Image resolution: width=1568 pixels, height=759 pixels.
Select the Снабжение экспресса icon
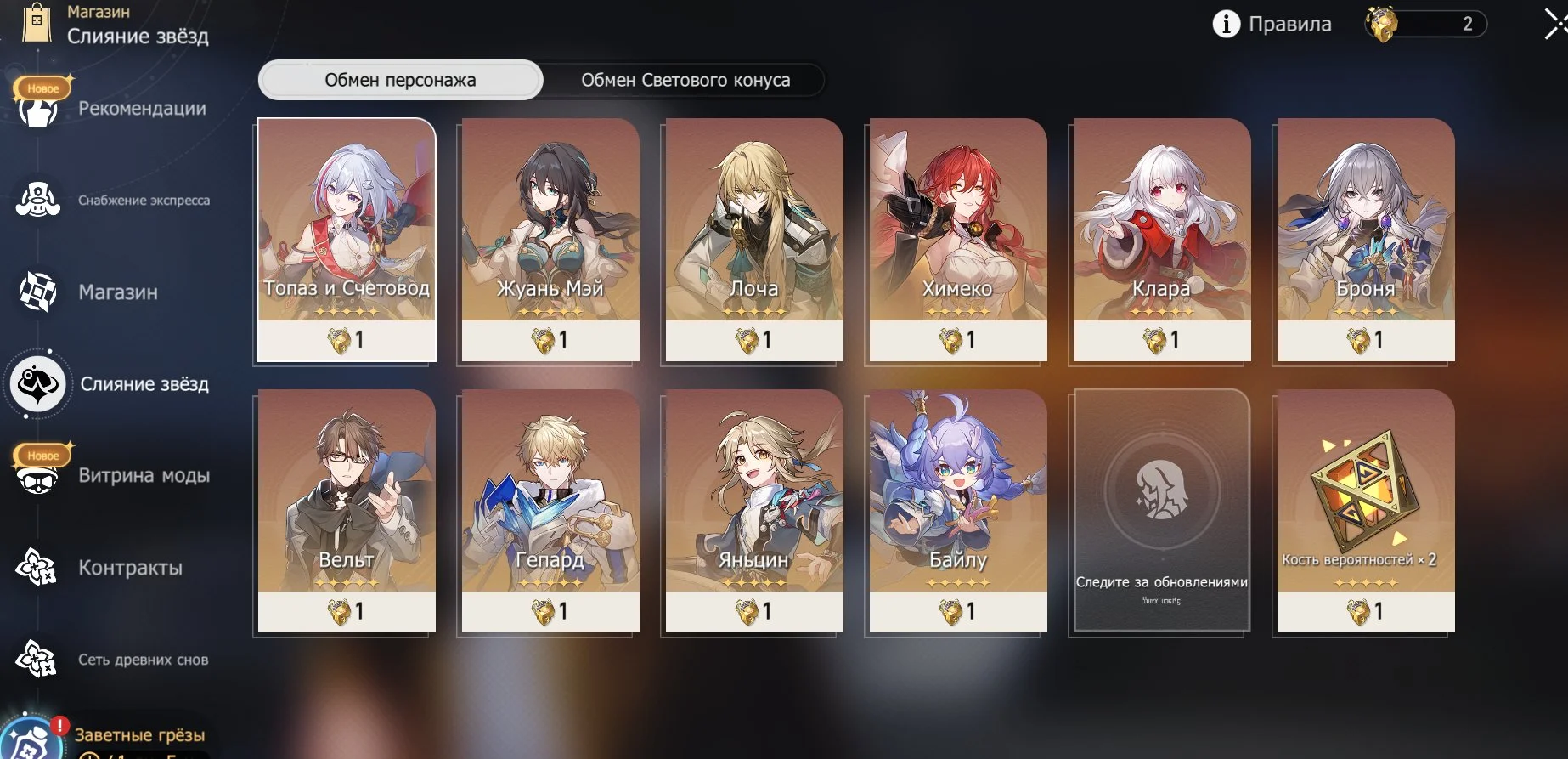[38, 201]
